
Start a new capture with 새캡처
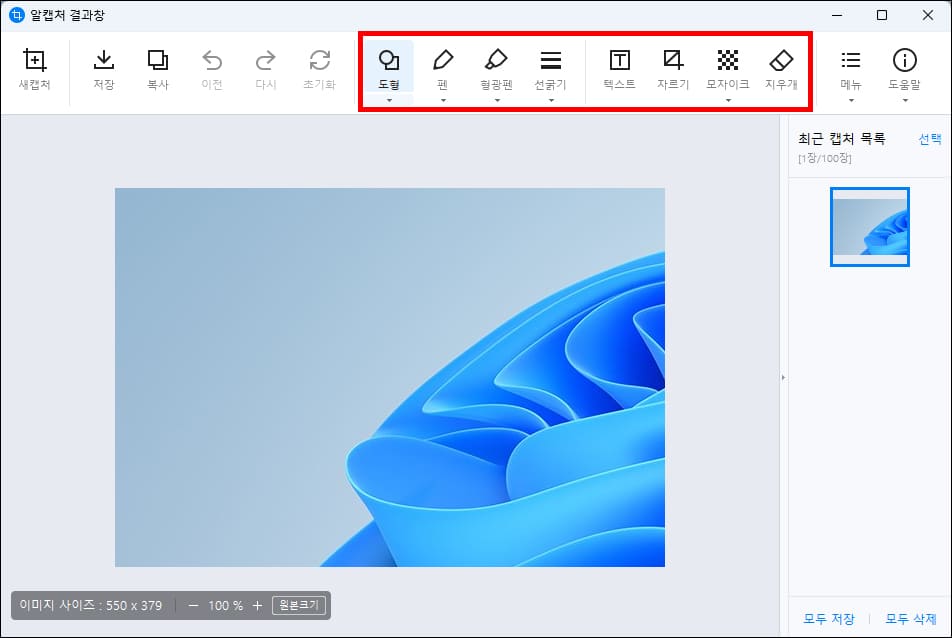coord(35,69)
